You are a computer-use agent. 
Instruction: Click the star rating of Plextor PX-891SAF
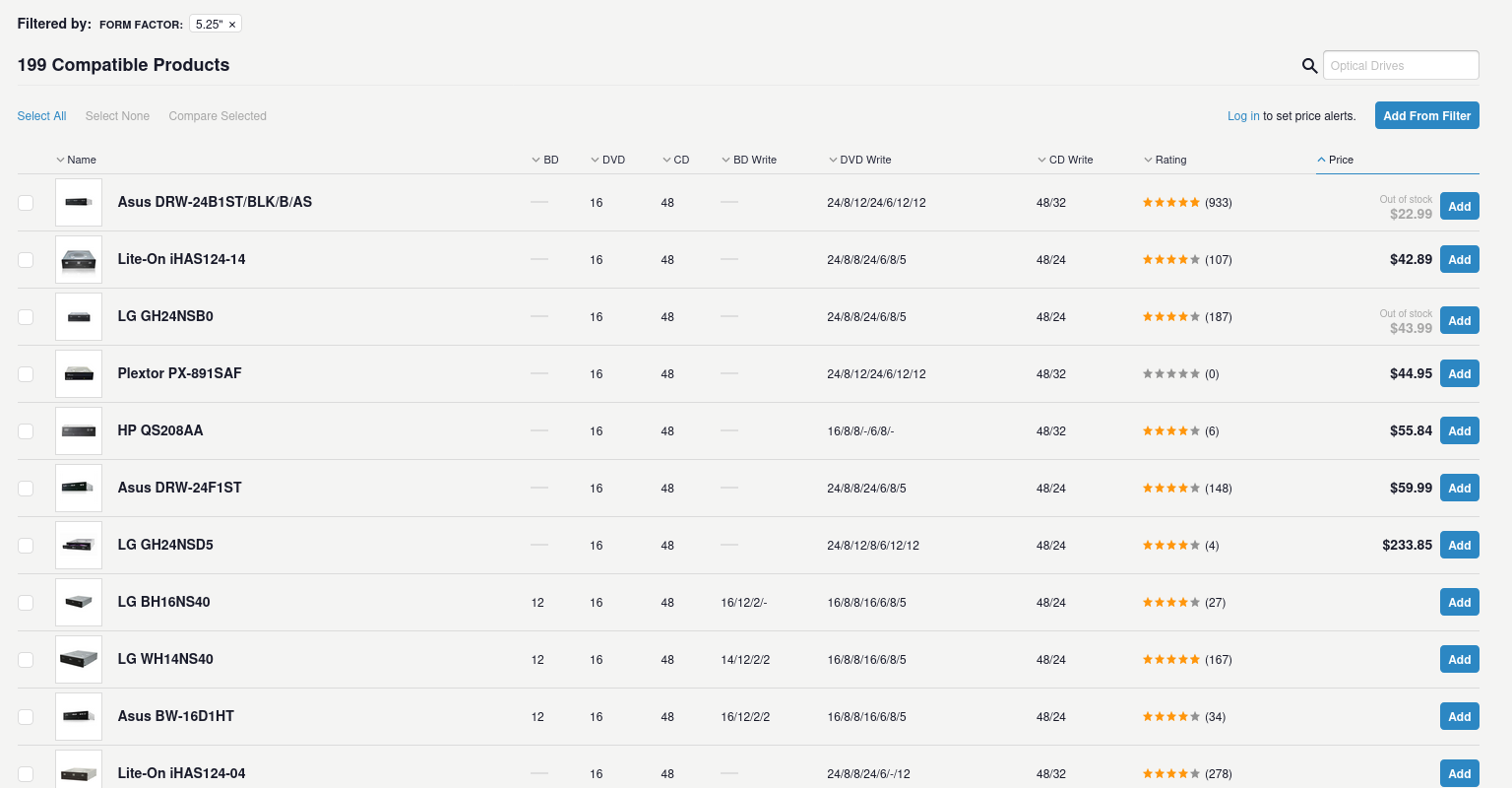coord(1171,374)
